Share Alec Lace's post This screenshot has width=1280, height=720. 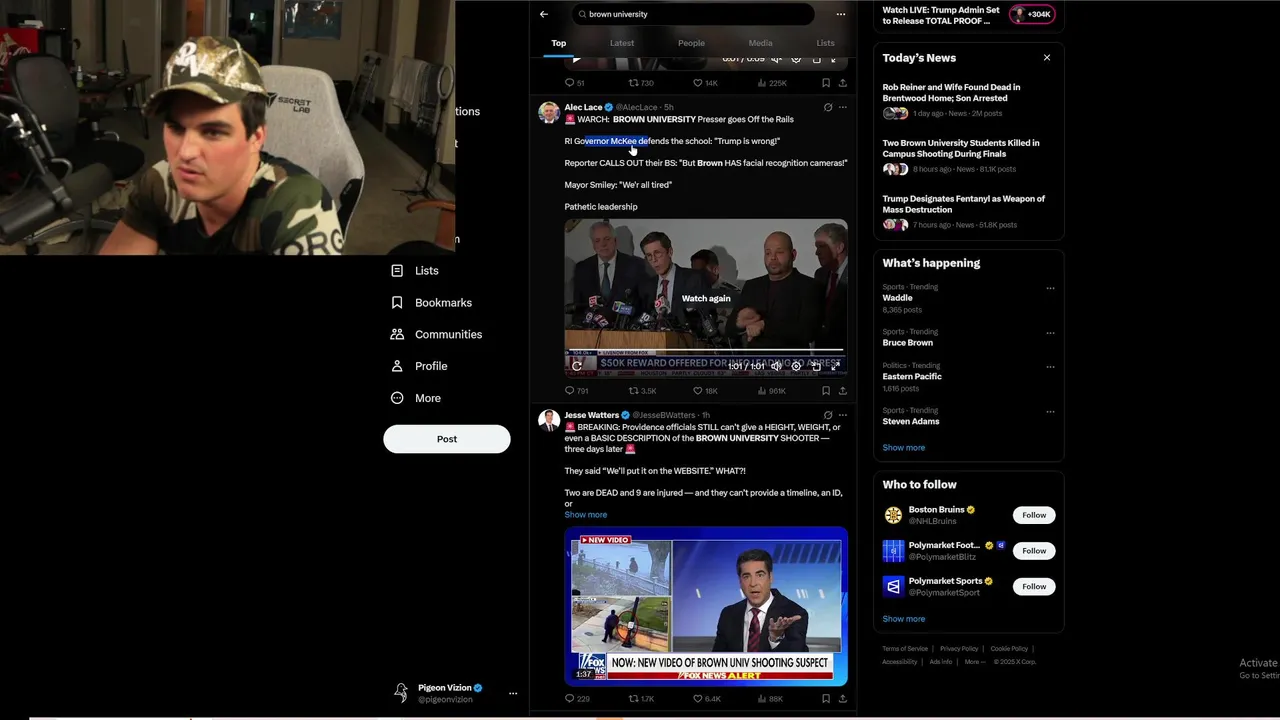coord(842,391)
